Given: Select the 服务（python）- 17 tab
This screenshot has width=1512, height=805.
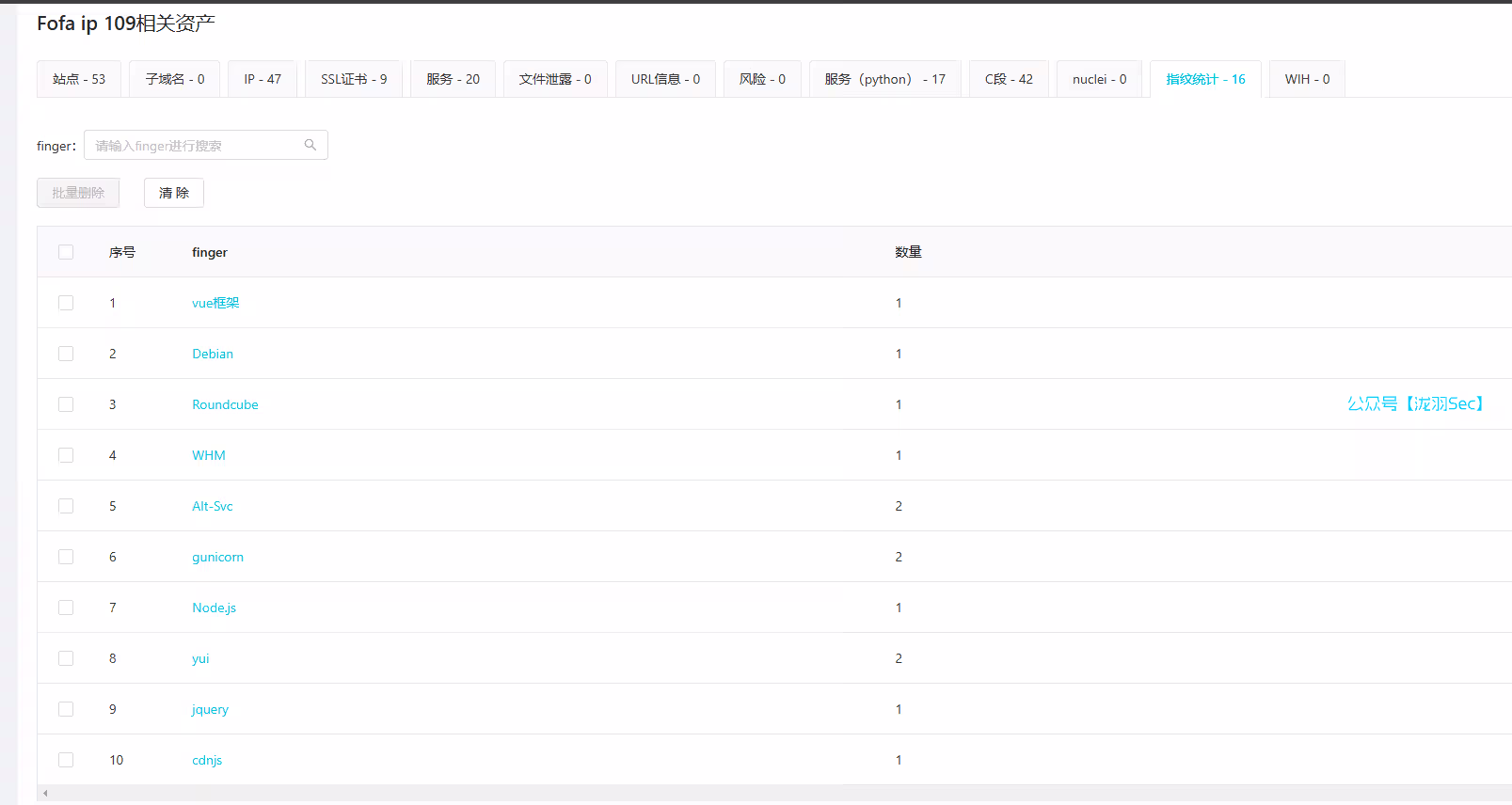Looking at the screenshot, I should coord(884,79).
